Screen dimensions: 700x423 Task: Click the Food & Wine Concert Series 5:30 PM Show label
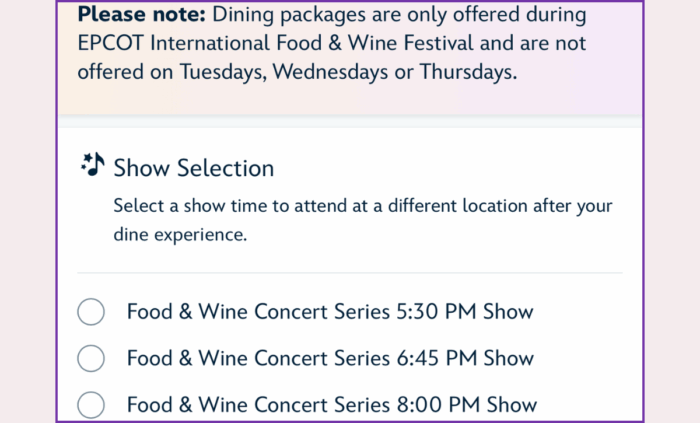[330, 311]
